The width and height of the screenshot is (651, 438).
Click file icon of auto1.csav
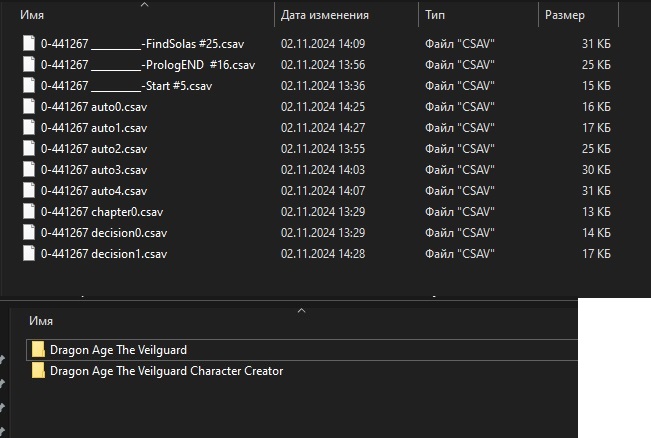tap(29, 127)
